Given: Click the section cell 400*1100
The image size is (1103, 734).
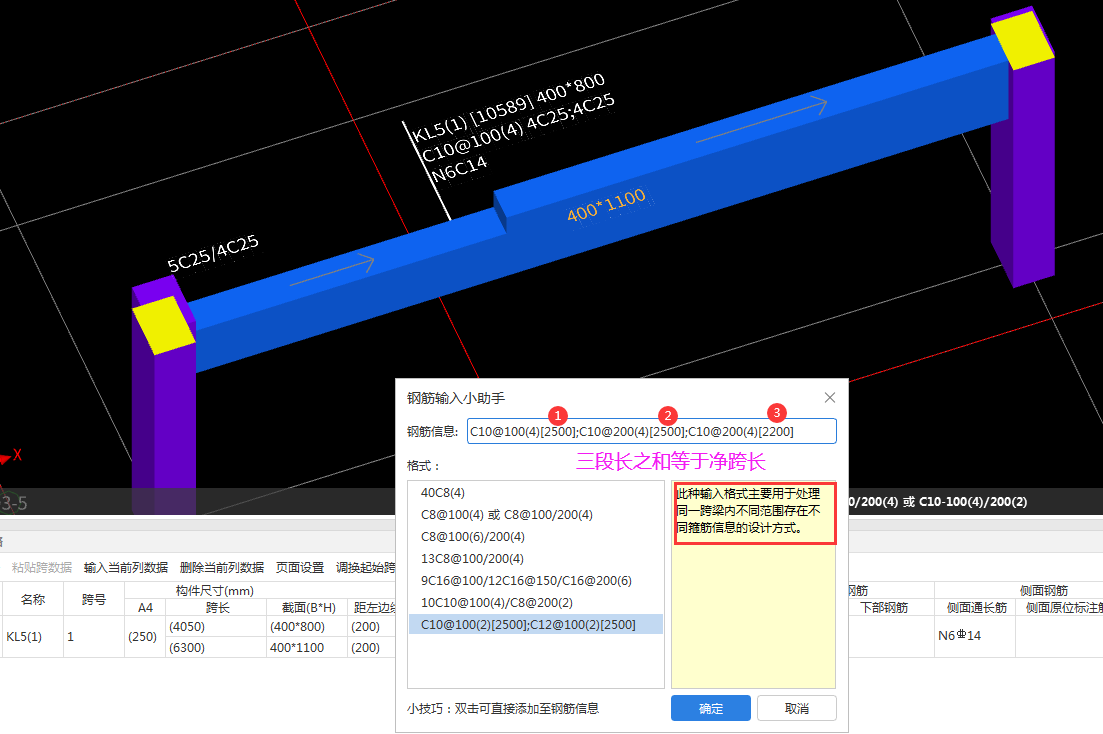Looking at the screenshot, I should click(307, 647).
